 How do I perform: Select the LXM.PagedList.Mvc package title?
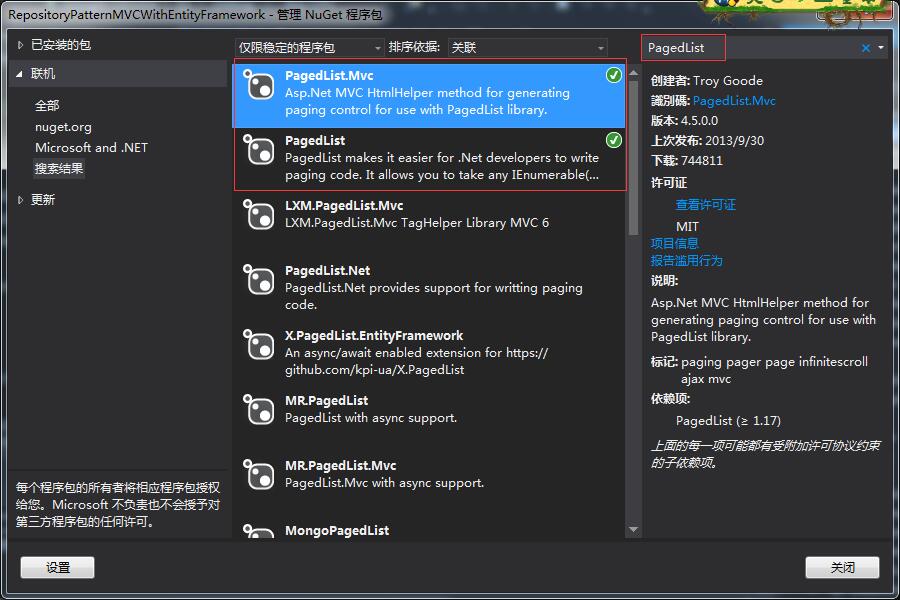[344, 206]
